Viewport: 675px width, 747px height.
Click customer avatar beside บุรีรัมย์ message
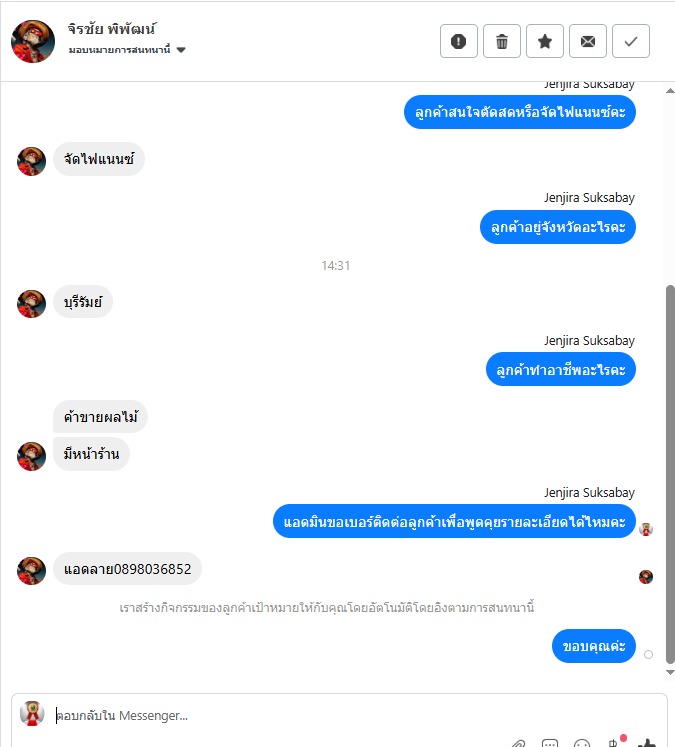point(31,304)
